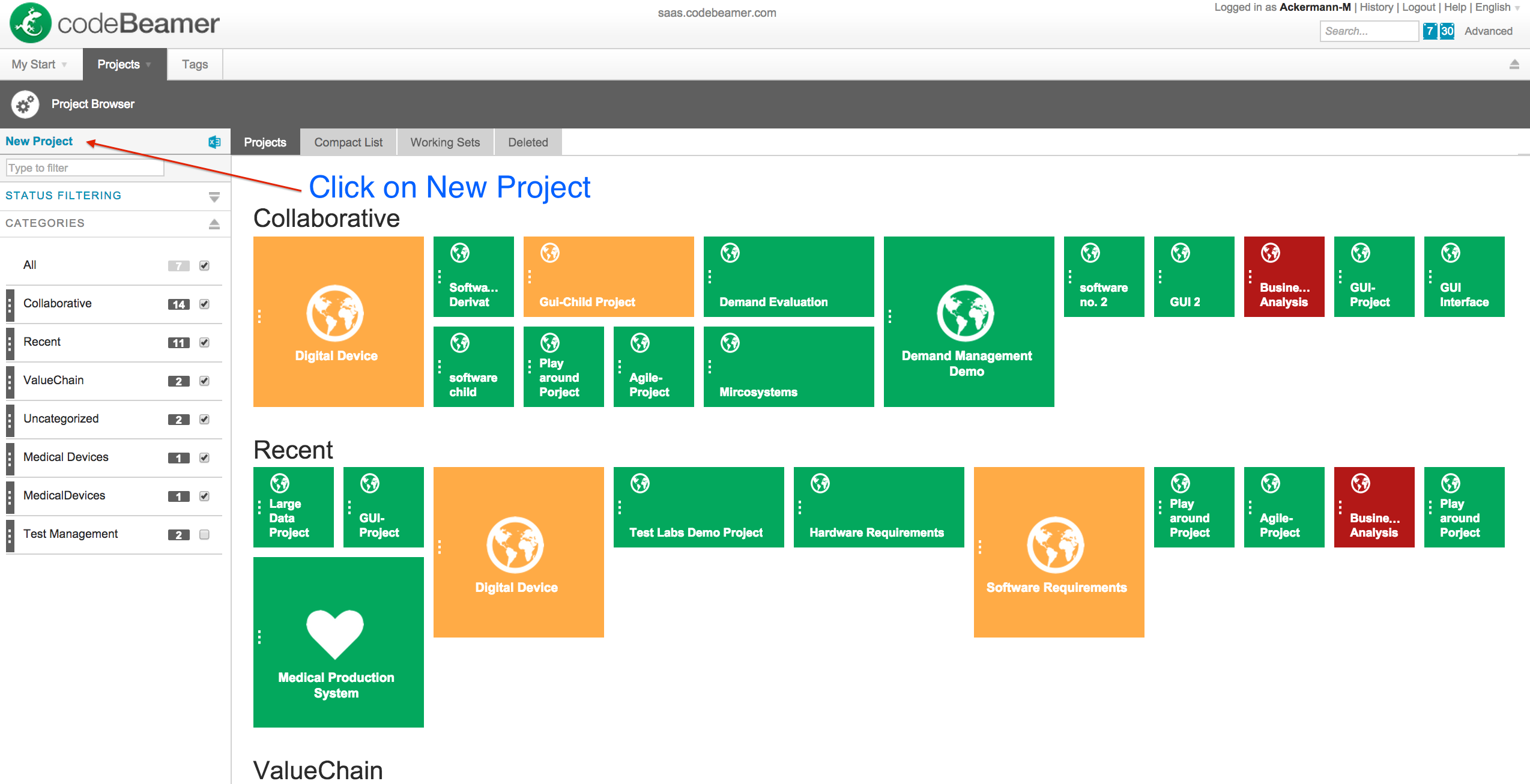1530x784 pixels.
Task: Open the Demand Management Demo tile
Action: pyautogui.click(x=969, y=321)
